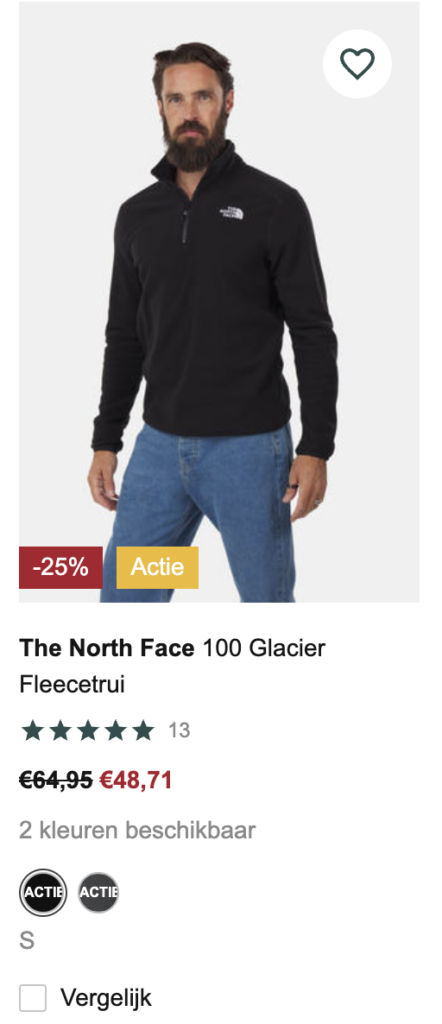The height and width of the screenshot is (1024, 442).
Task: Select the size S label
Action: pos(27,941)
